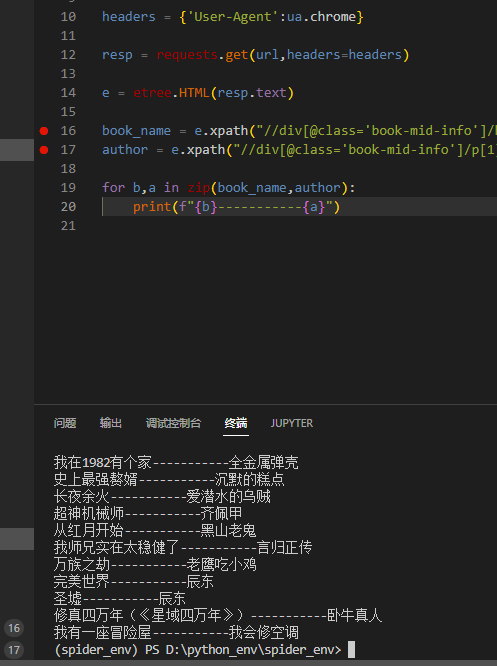497x666 pixels.
Task: Click terminal output line 修真四万年
Action: pyautogui.click(x=218, y=615)
